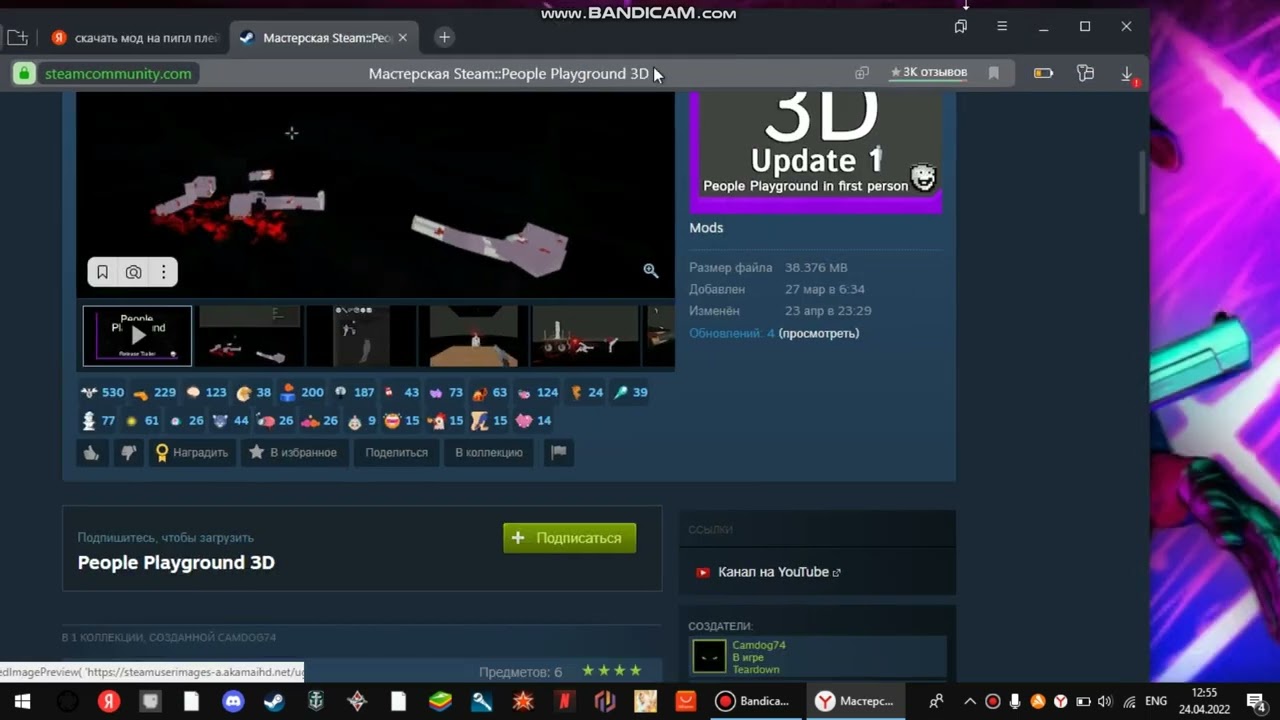Screen dimensions: 1280x720
Task: Open Discord from the taskbar
Action: pyautogui.click(x=233, y=701)
